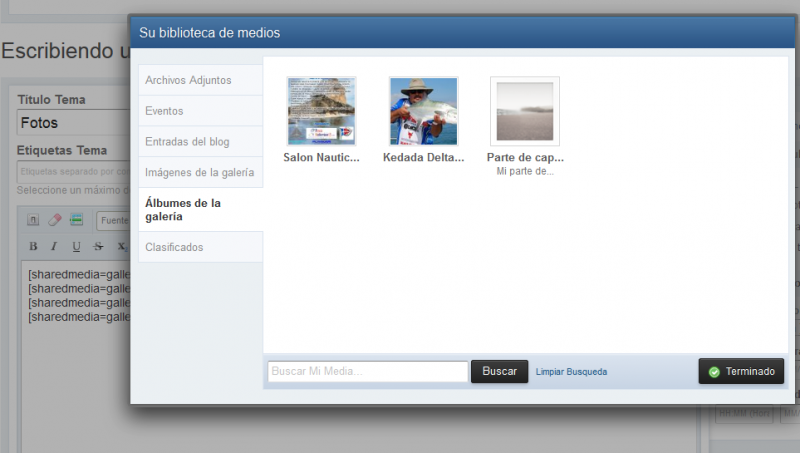This screenshot has height=453, width=800.
Task: Open the Archivos Adjuntos tab
Action: tap(200, 80)
